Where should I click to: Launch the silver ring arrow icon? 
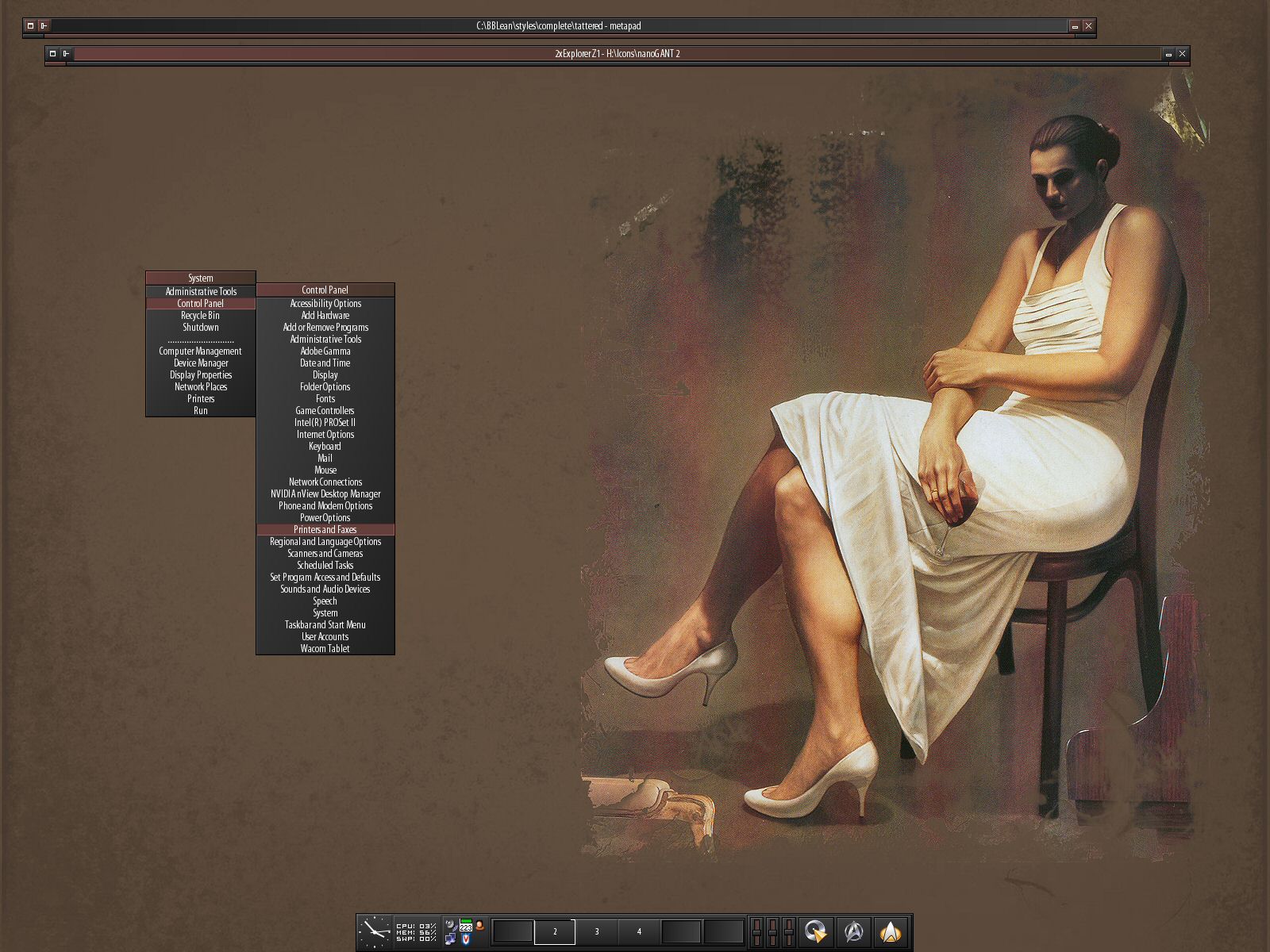(815, 931)
